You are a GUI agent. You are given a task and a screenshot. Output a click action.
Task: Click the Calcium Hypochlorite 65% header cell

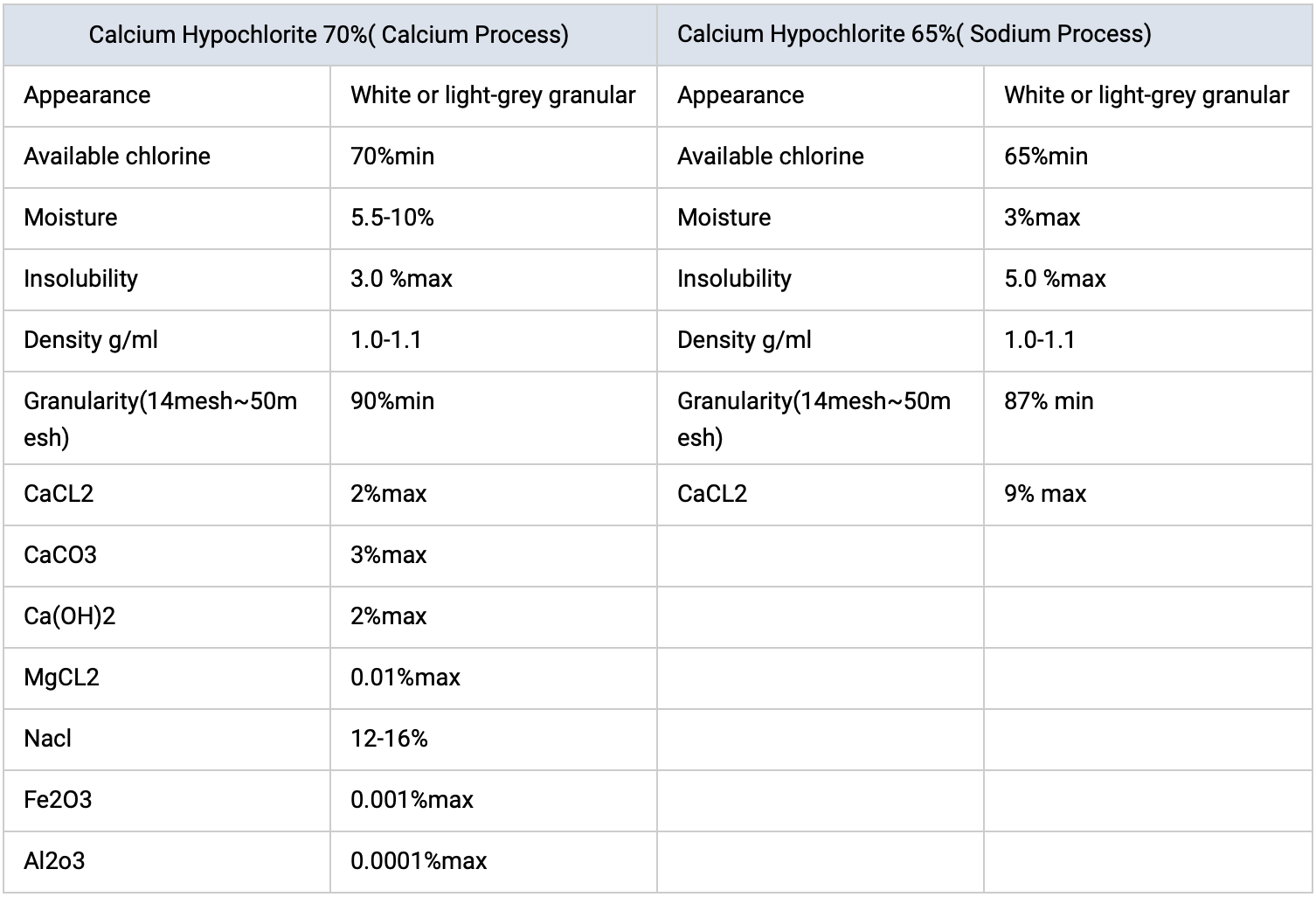(x=985, y=34)
